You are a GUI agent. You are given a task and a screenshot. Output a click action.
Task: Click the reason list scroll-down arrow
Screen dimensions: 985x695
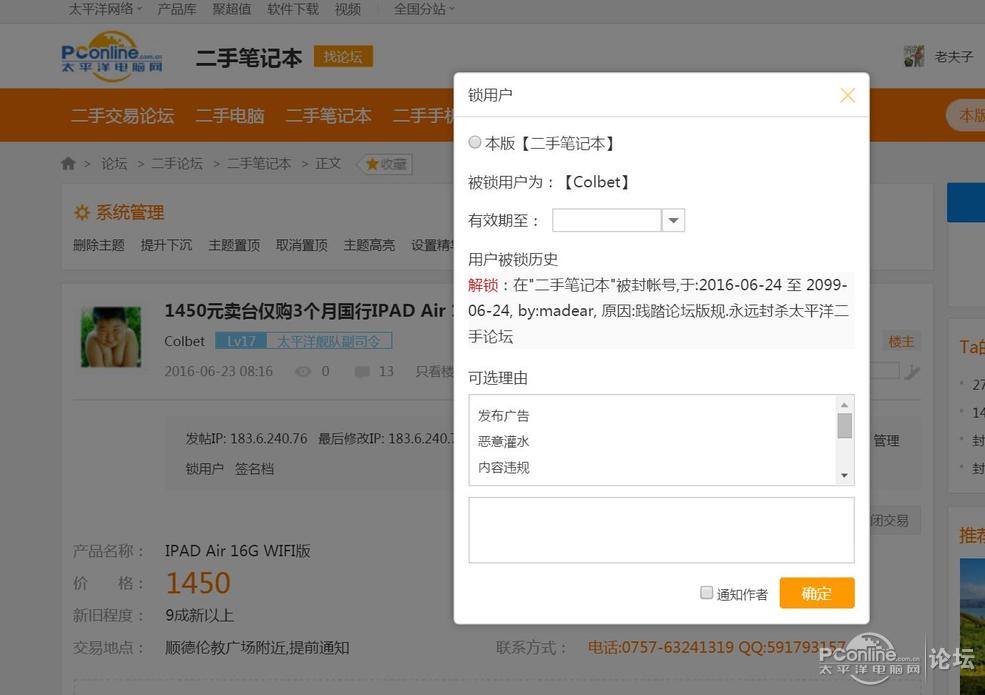point(844,476)
